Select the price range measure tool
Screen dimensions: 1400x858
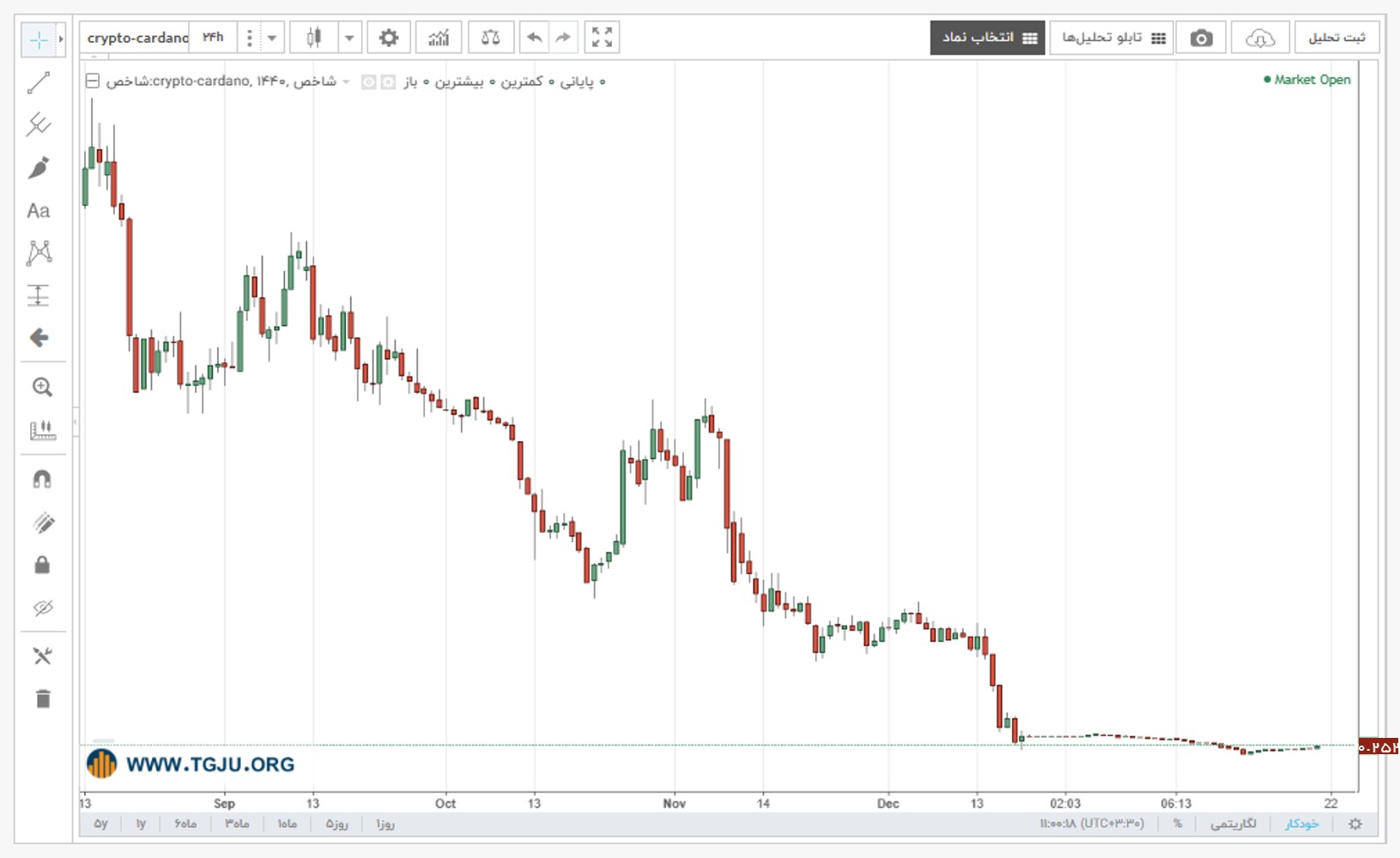click(x=39, y=295)
